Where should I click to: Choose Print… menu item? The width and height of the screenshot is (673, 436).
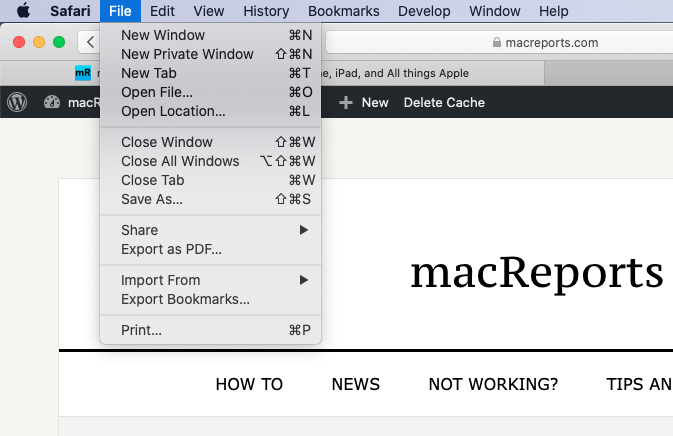[x=210, y=330]
